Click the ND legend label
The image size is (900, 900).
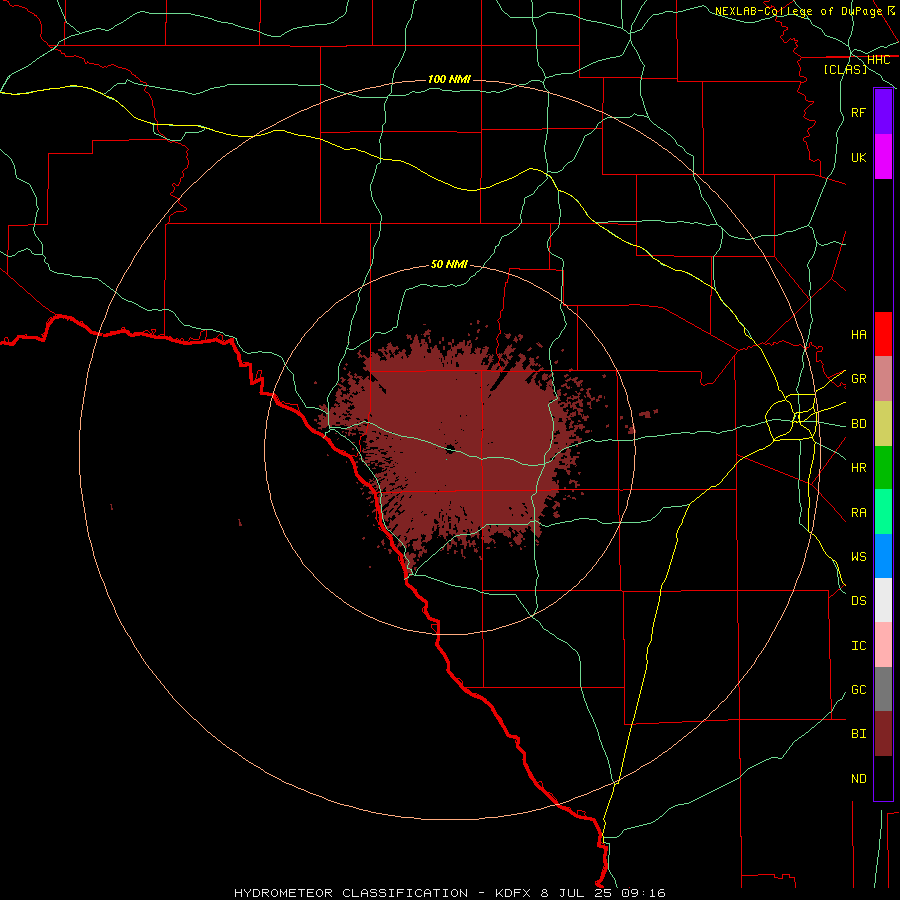[x=858, y=778]
